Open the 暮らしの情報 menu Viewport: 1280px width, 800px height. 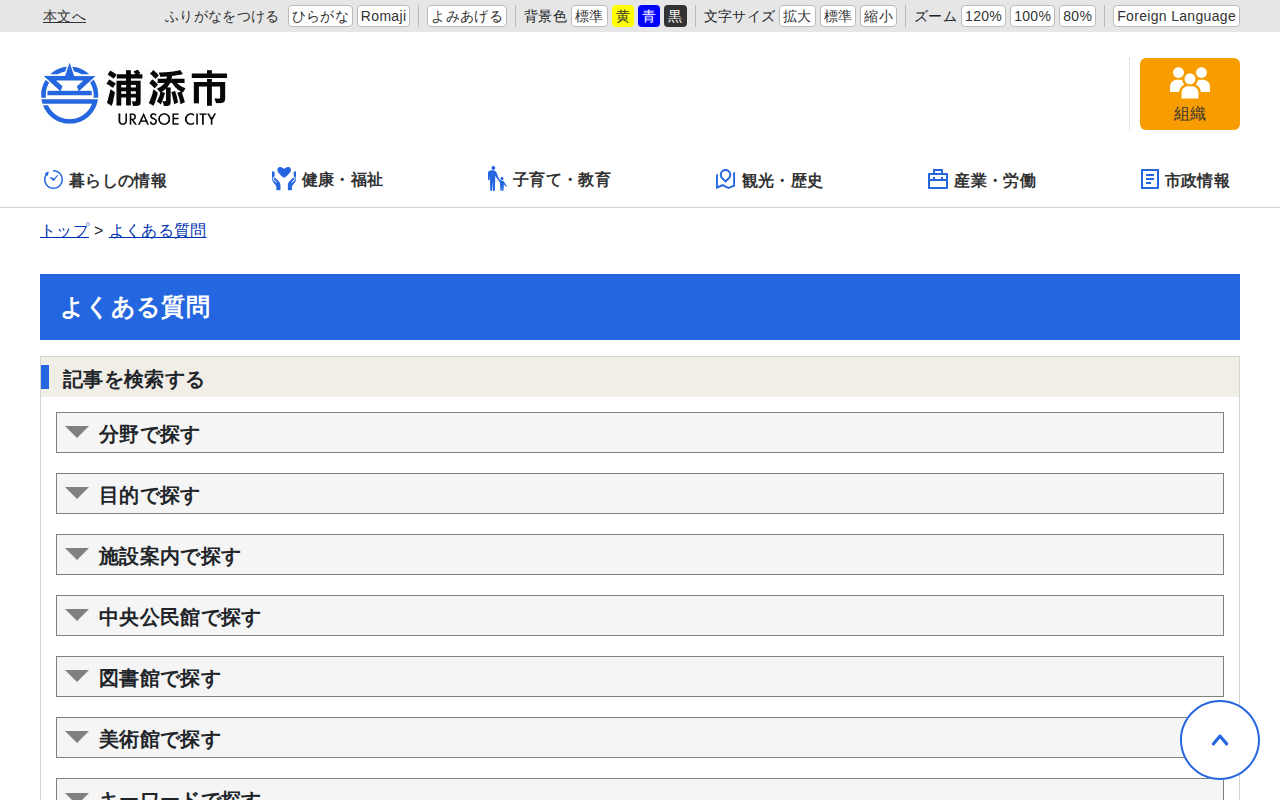pos(105,180)
